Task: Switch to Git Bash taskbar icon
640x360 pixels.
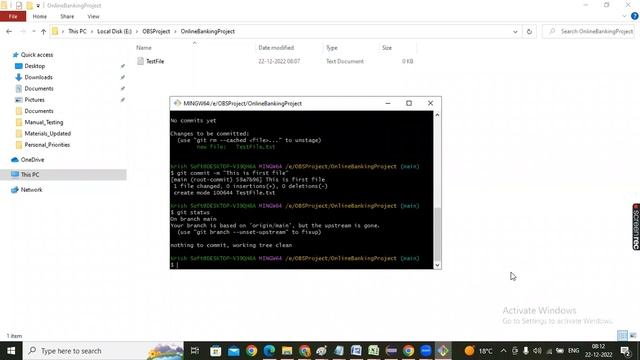Action: point(443,351)
